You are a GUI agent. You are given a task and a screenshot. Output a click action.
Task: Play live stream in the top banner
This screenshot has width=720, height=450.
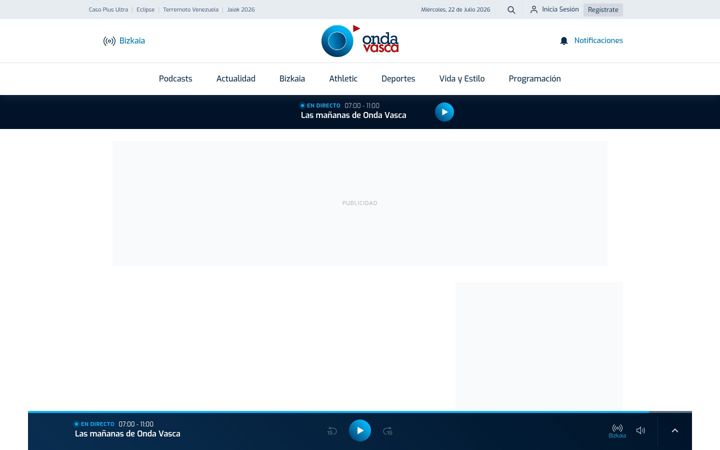(444, 112)
